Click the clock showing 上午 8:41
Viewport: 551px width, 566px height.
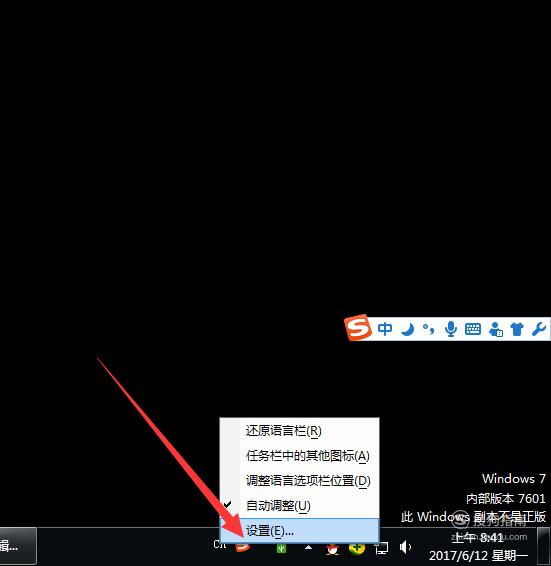477,538
